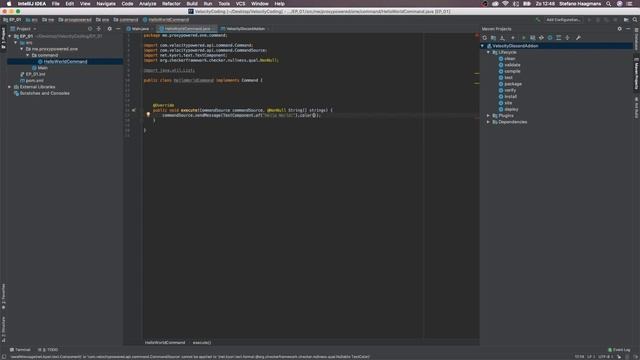
Task: Open Project view dropdown selector
Action: [23, 29]
